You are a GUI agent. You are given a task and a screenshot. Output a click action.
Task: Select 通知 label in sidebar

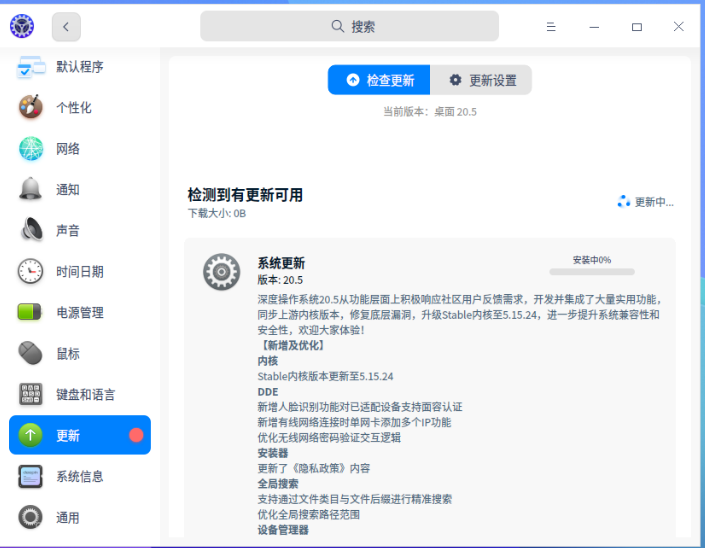click(x=68, y=190)
